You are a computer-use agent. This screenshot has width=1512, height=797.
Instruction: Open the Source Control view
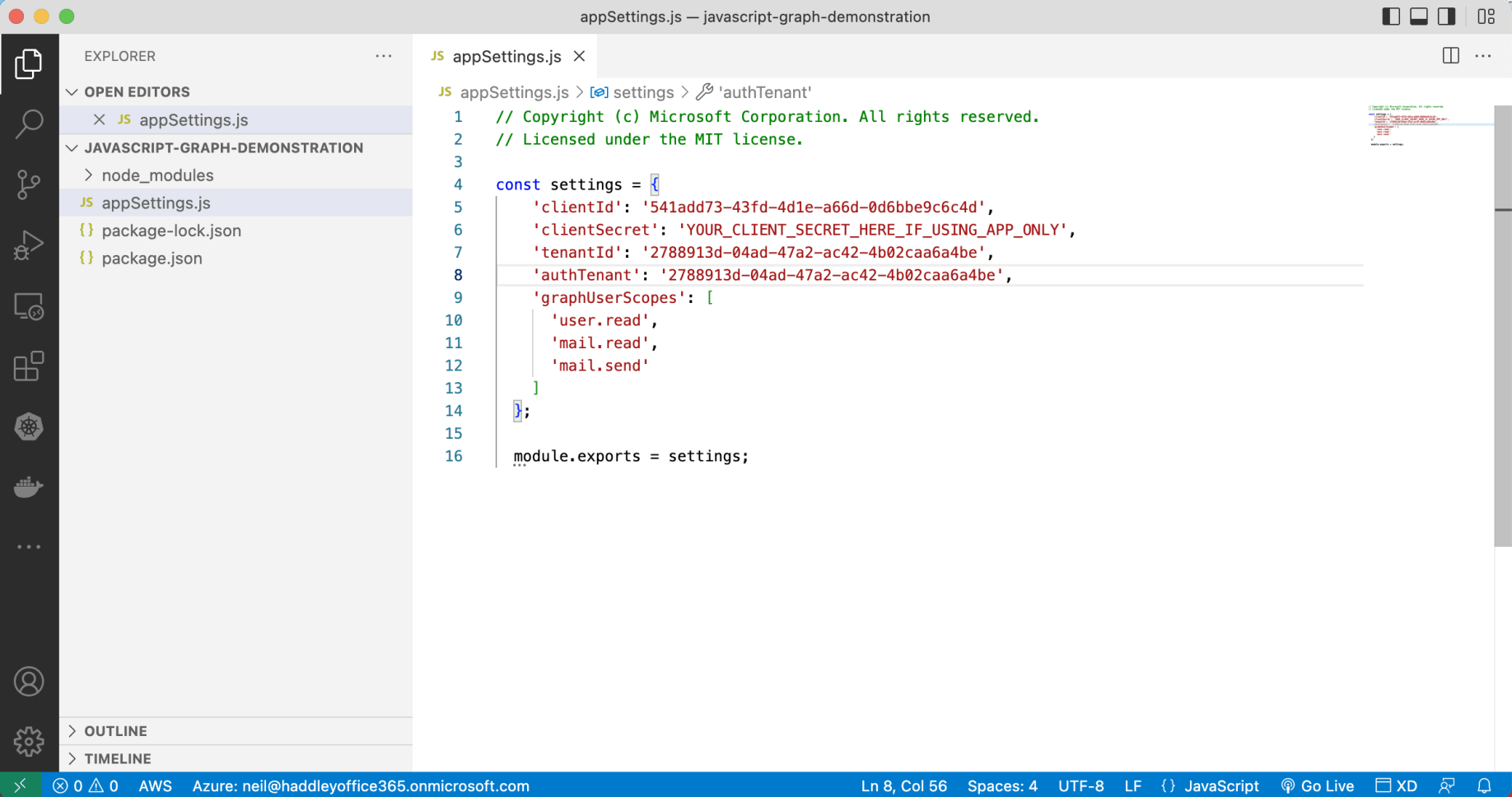pyautogui.click(x=29, y=184)
